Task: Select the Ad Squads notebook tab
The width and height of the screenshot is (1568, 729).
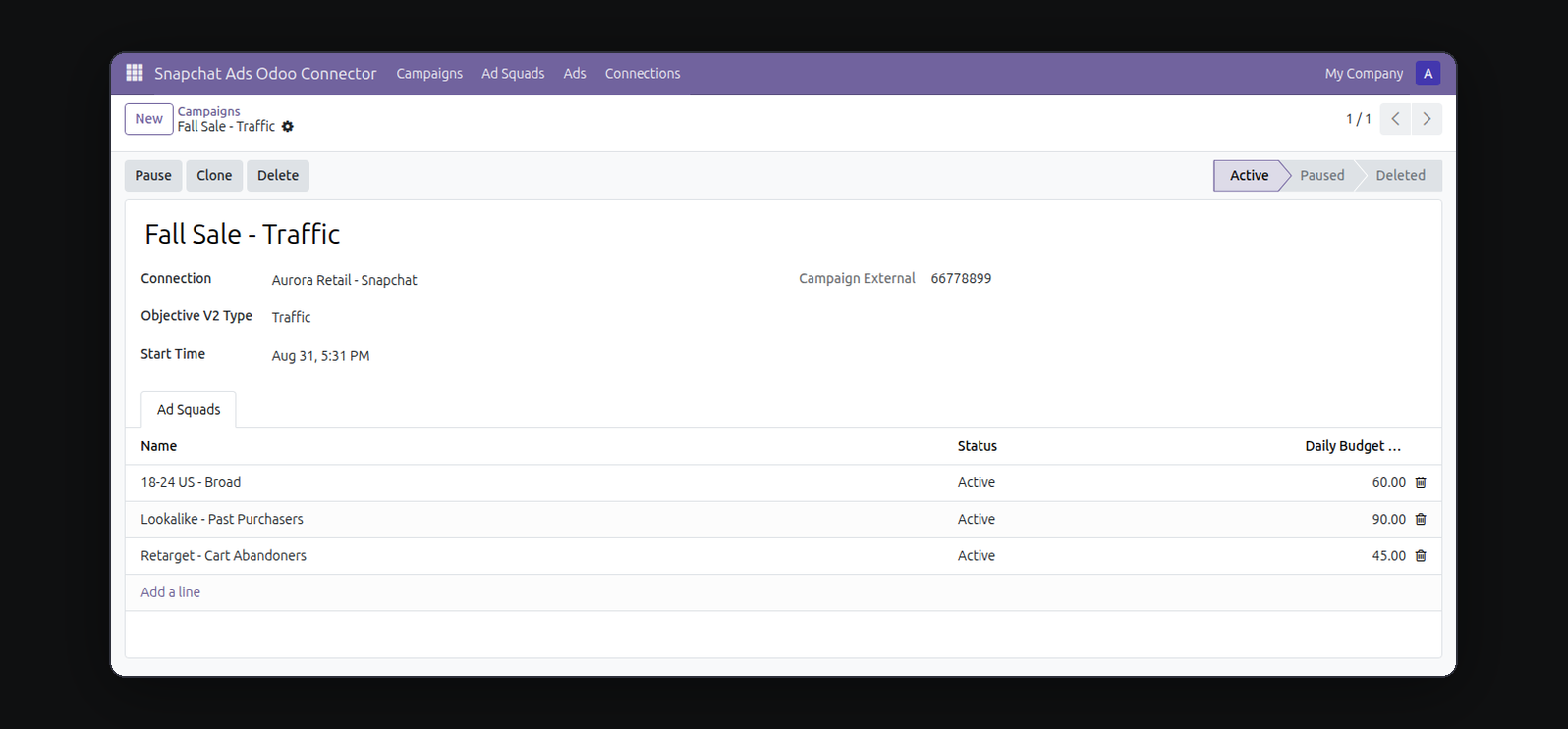Action: tap(189, 410)
